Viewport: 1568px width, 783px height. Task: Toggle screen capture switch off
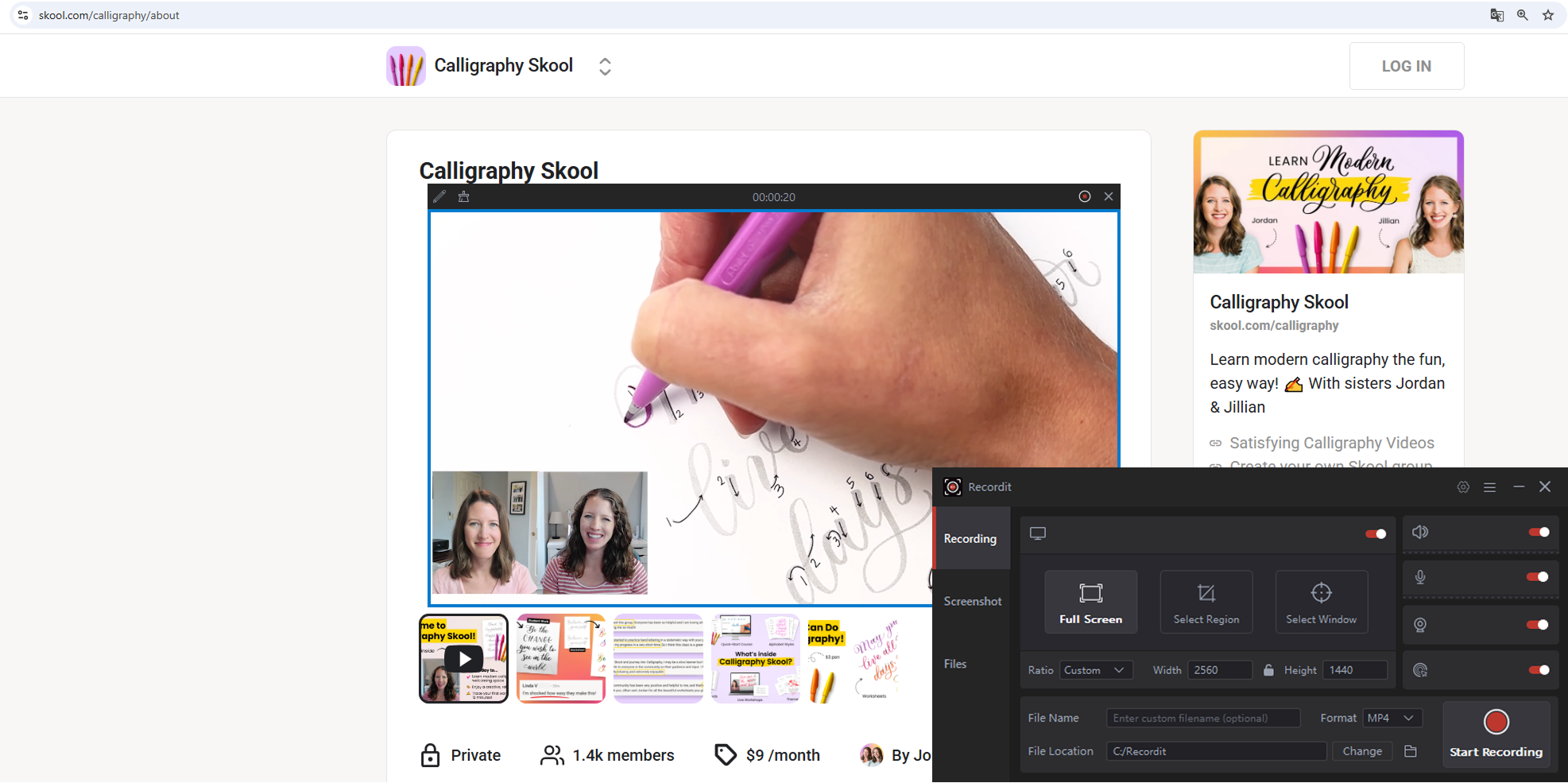tap(1376, 534)
